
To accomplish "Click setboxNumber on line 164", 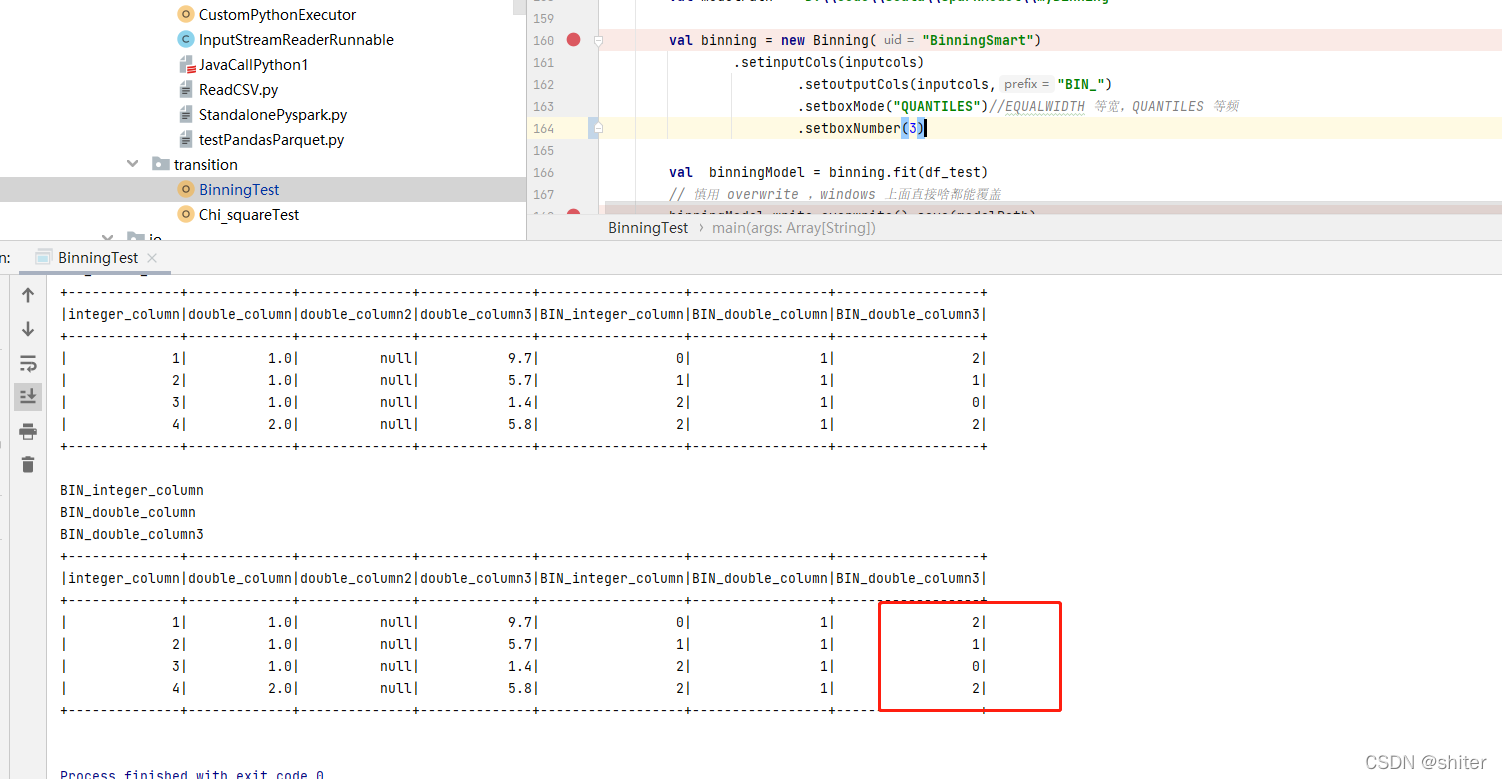I will [853, 128].
